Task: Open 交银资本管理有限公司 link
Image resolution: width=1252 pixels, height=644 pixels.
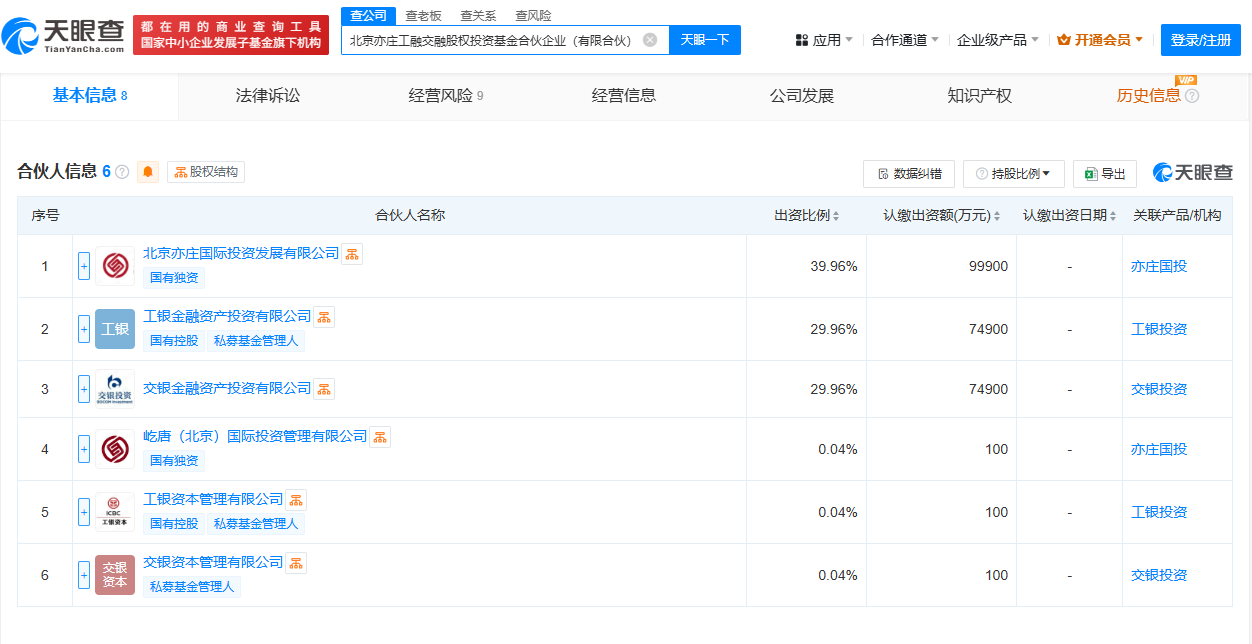Action: (x=213, y=563)
